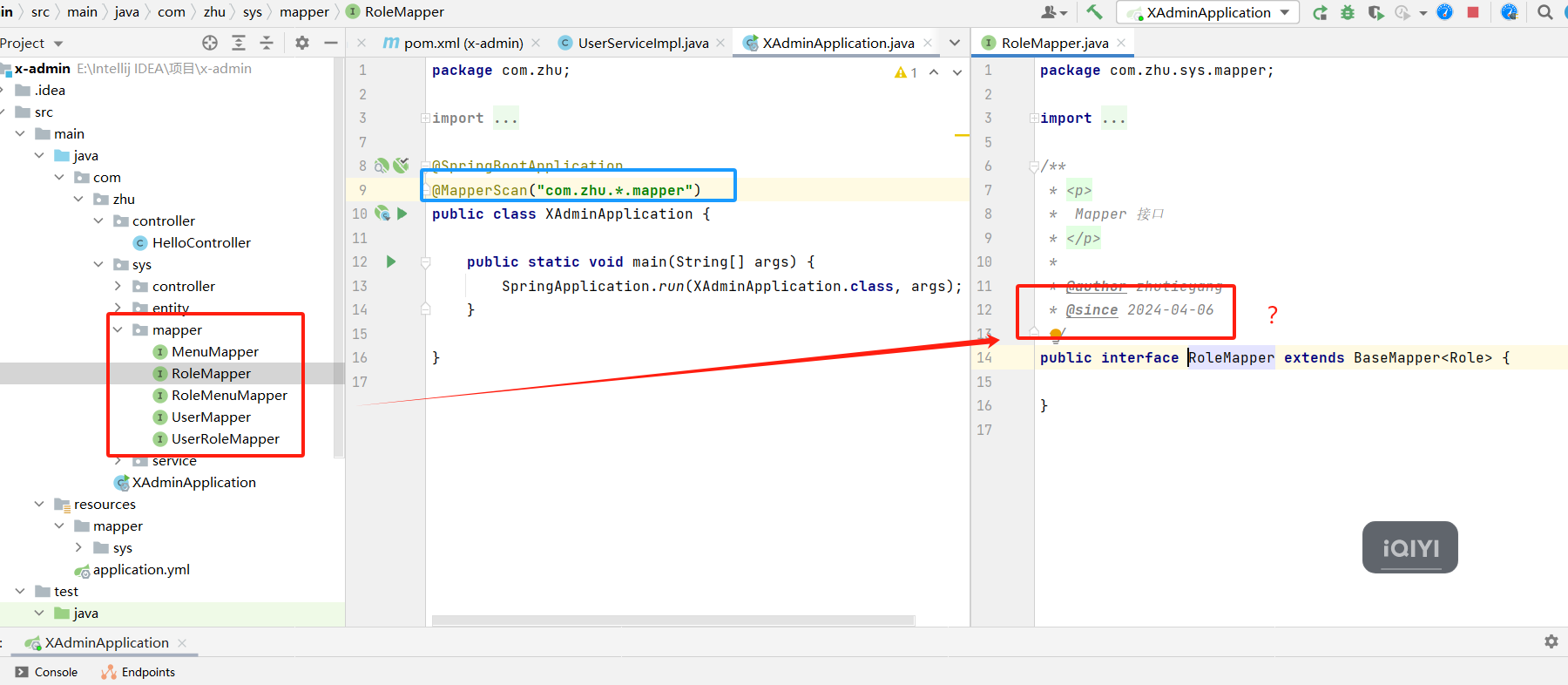Click the Spring checkmark gutter icon on line 8

click(401, 165)
